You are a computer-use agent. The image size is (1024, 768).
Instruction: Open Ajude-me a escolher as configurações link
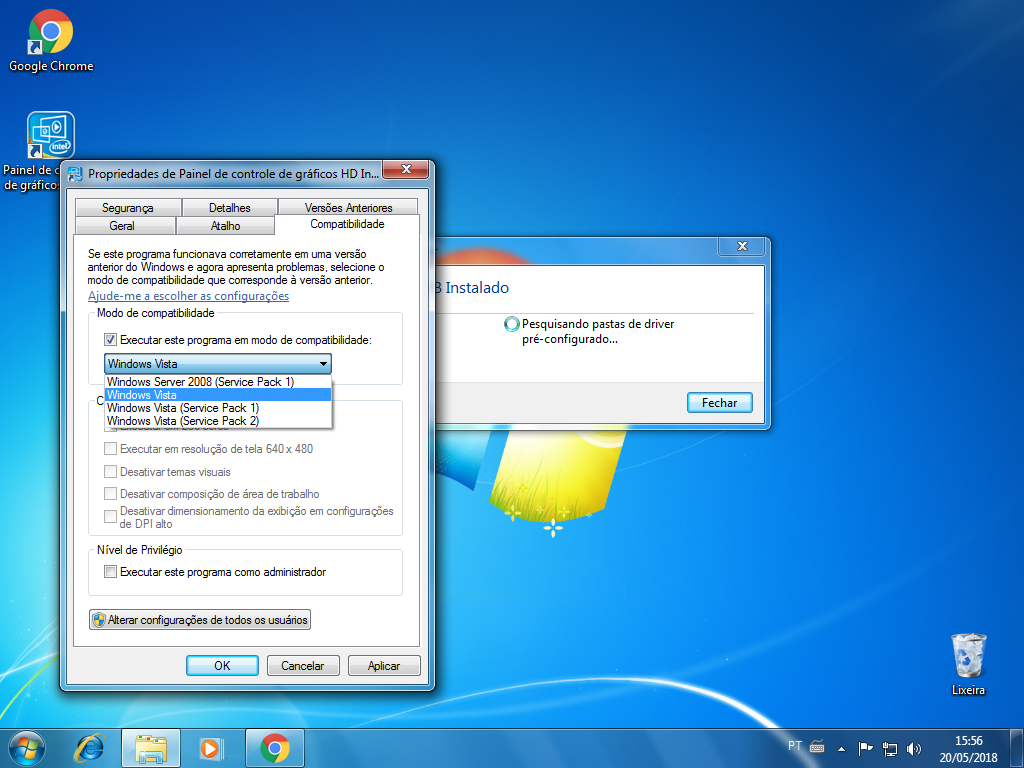click(x=189, y=296)
